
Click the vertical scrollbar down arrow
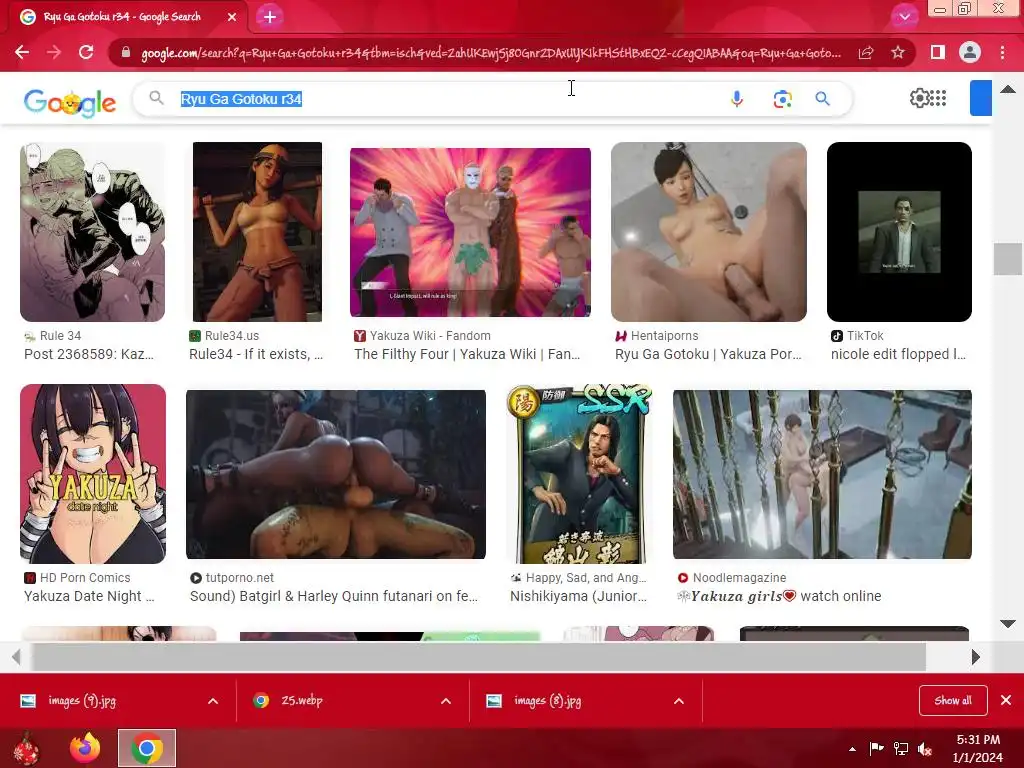[x=1008, y=624]
